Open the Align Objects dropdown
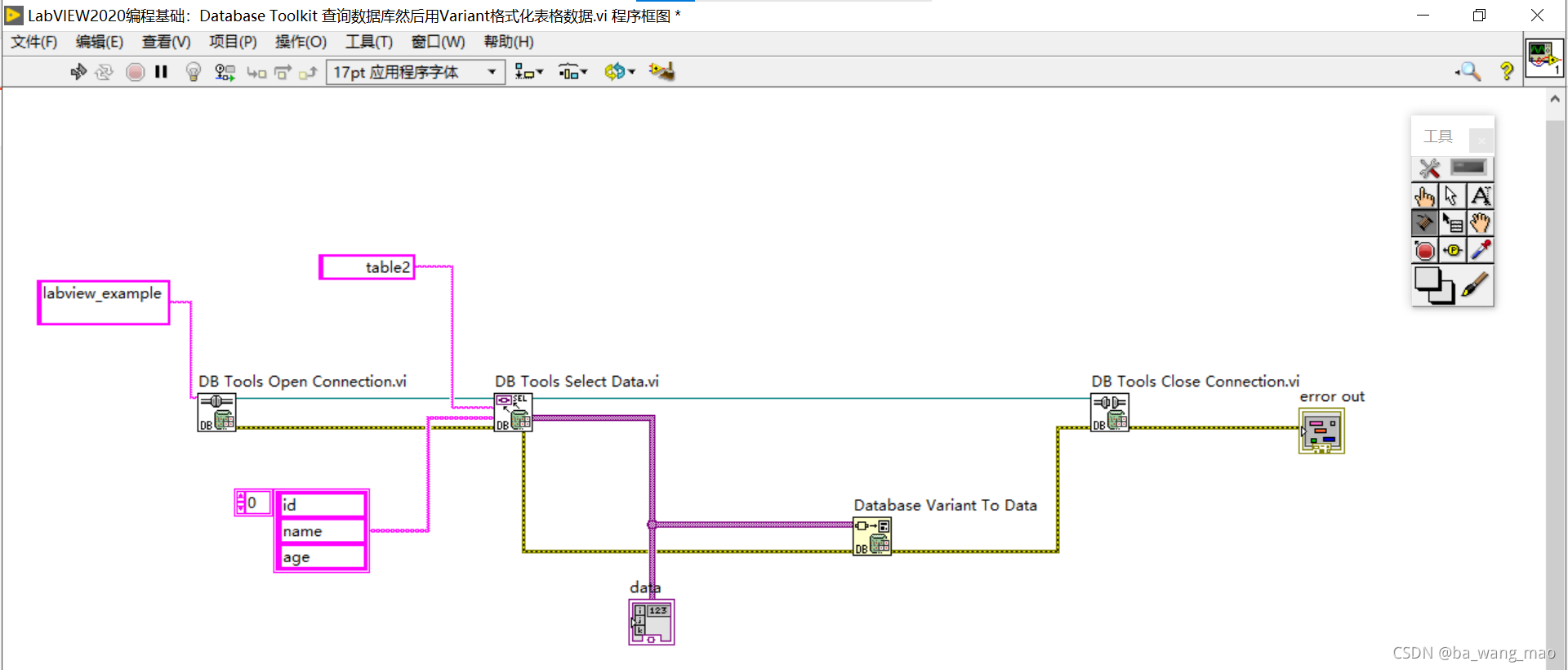 [528, 72]
